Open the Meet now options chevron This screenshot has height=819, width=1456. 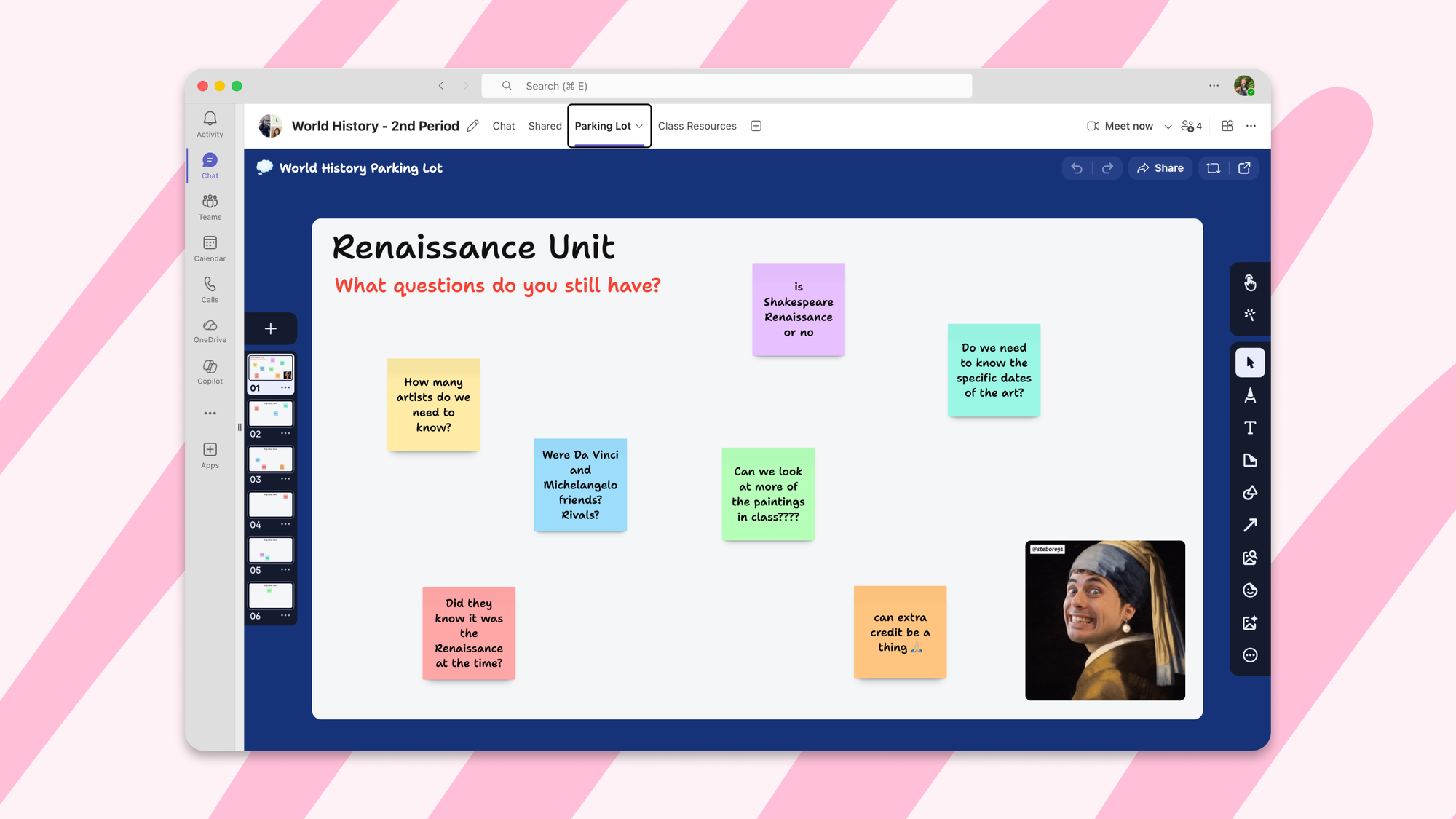click(1168, 125)
